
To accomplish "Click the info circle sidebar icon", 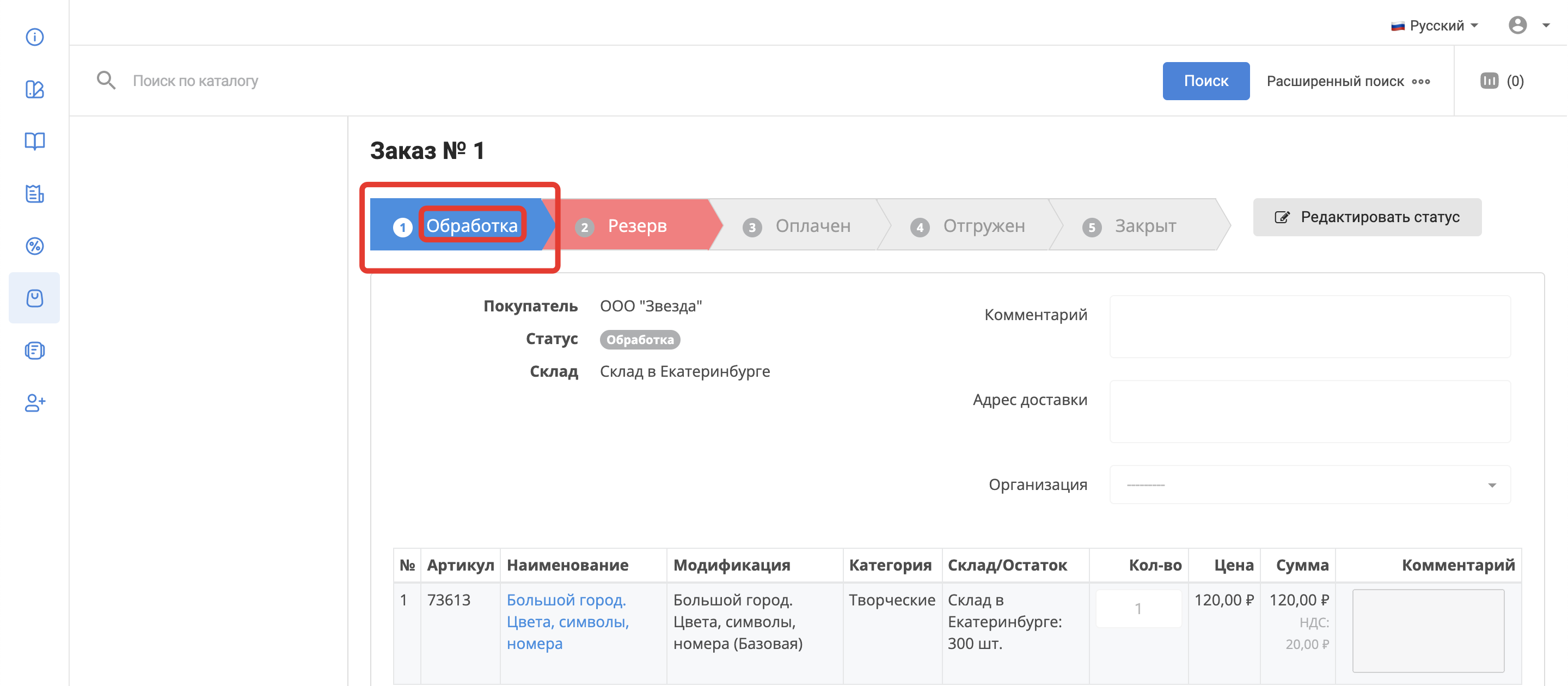I will pyautogui.click(x=35, y=37).
